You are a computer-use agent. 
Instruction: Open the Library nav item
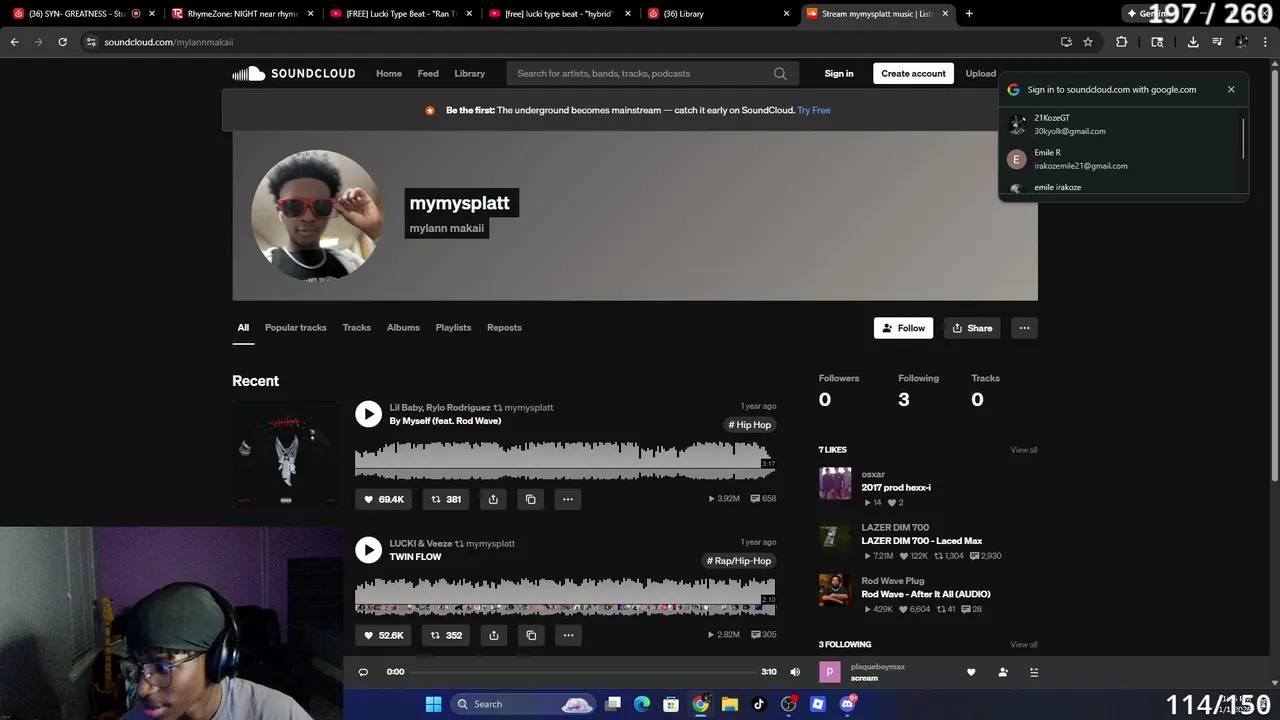point(469,73)
